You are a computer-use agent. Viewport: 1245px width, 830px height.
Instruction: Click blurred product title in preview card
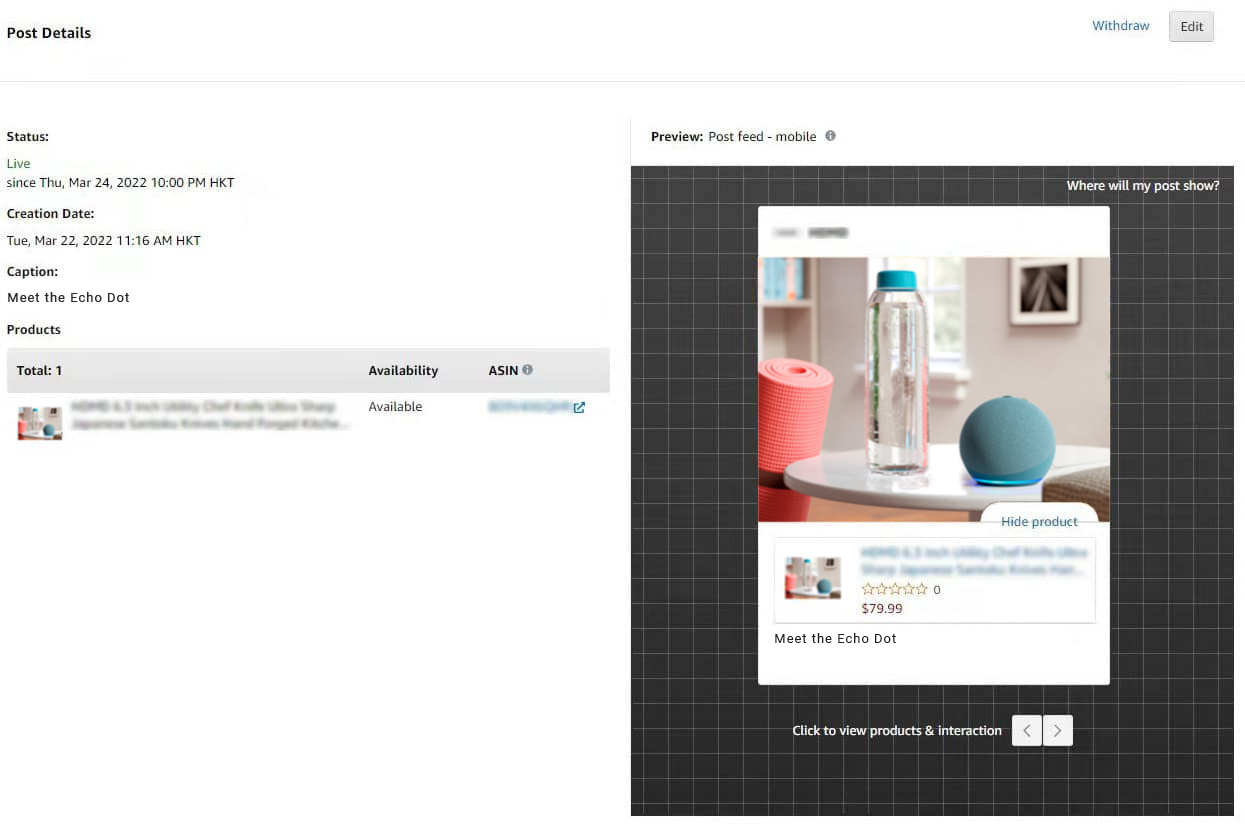coord(974,560)
